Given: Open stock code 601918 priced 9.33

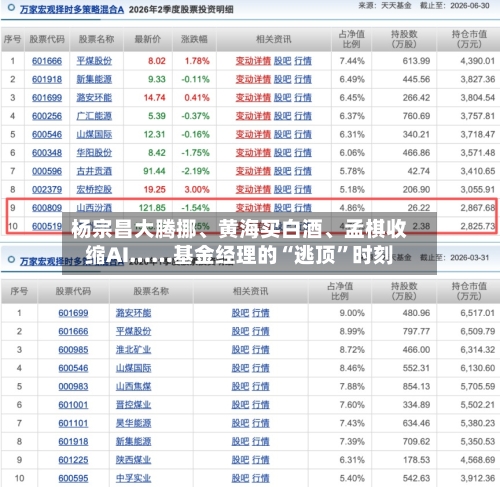Looking at the screenshot, I should pos(47,79).
